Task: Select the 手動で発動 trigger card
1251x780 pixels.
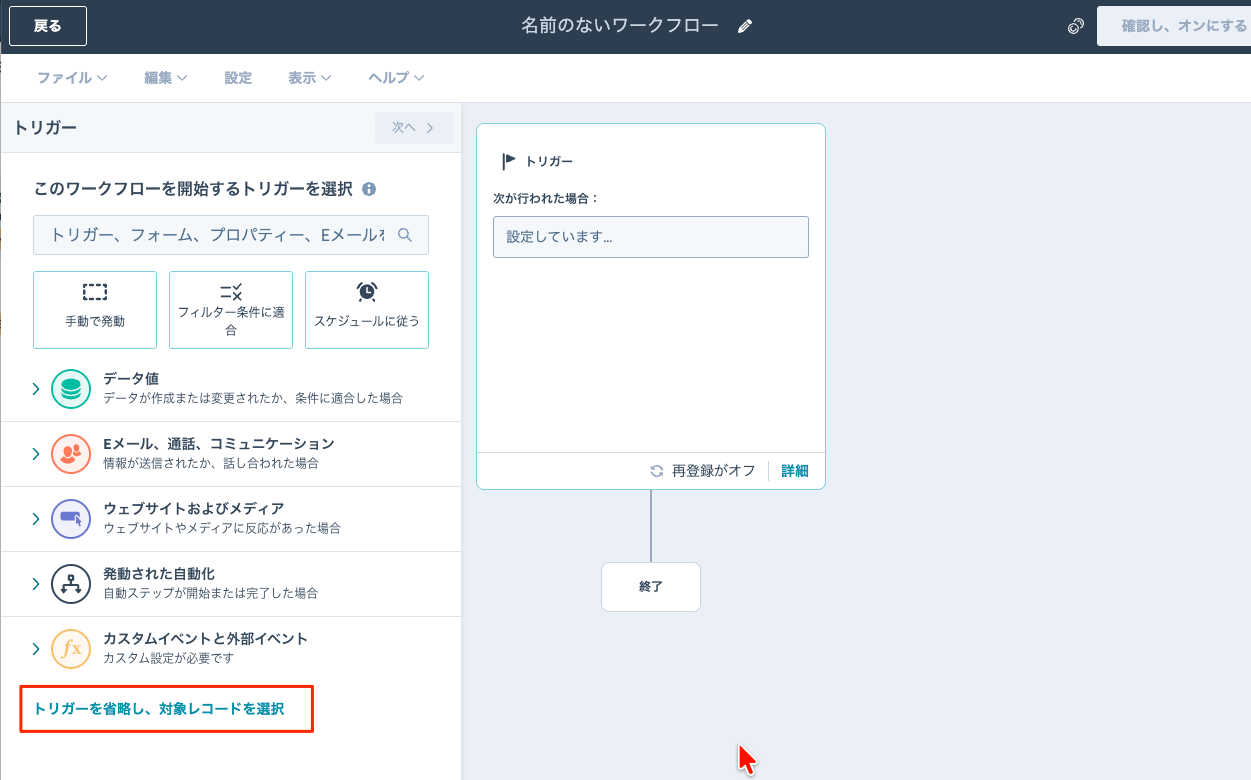Action: coord(95,310)
